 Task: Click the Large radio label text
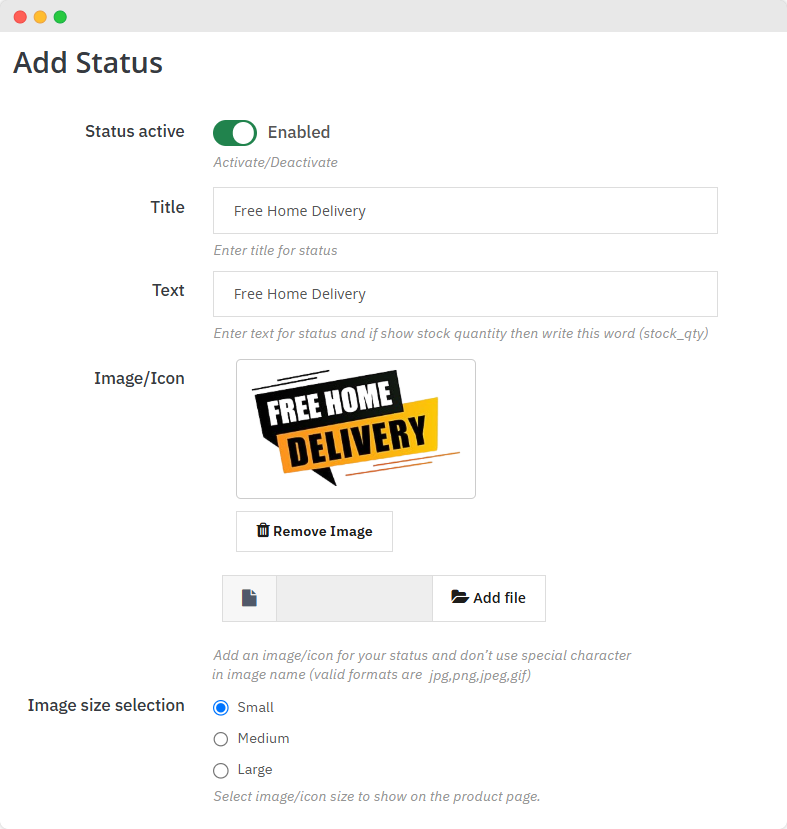coord(255,770)
